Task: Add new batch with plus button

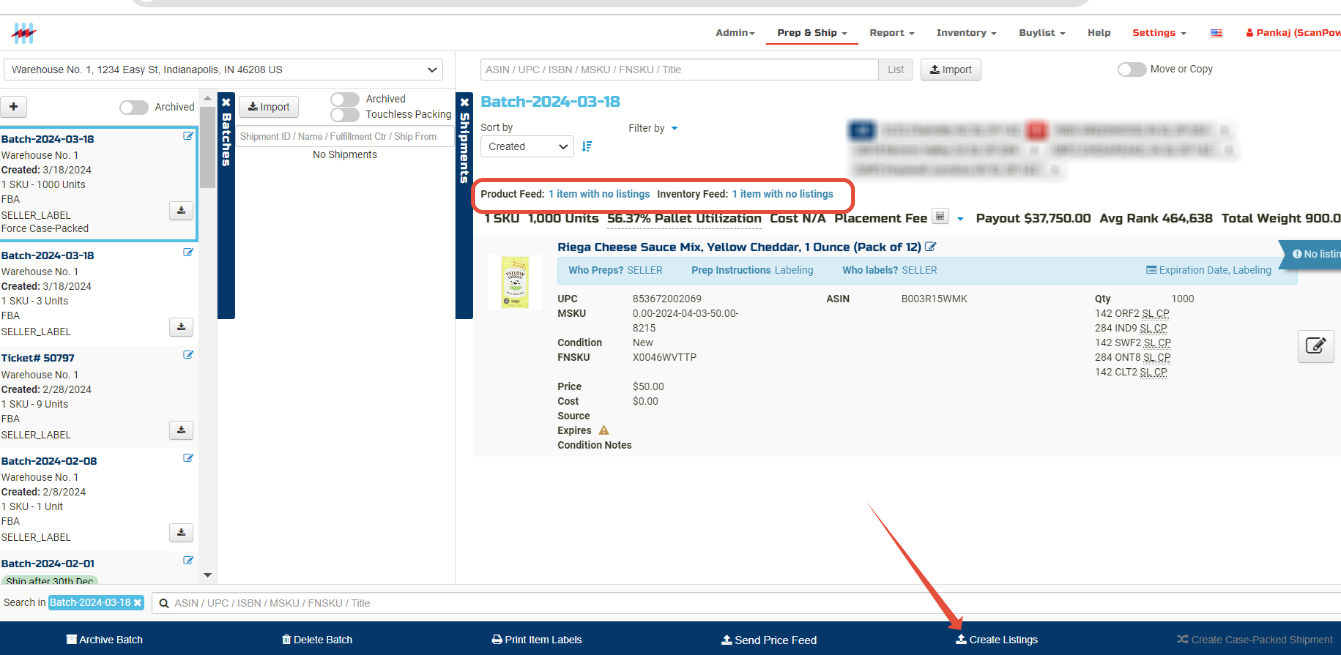Action: 13,107
